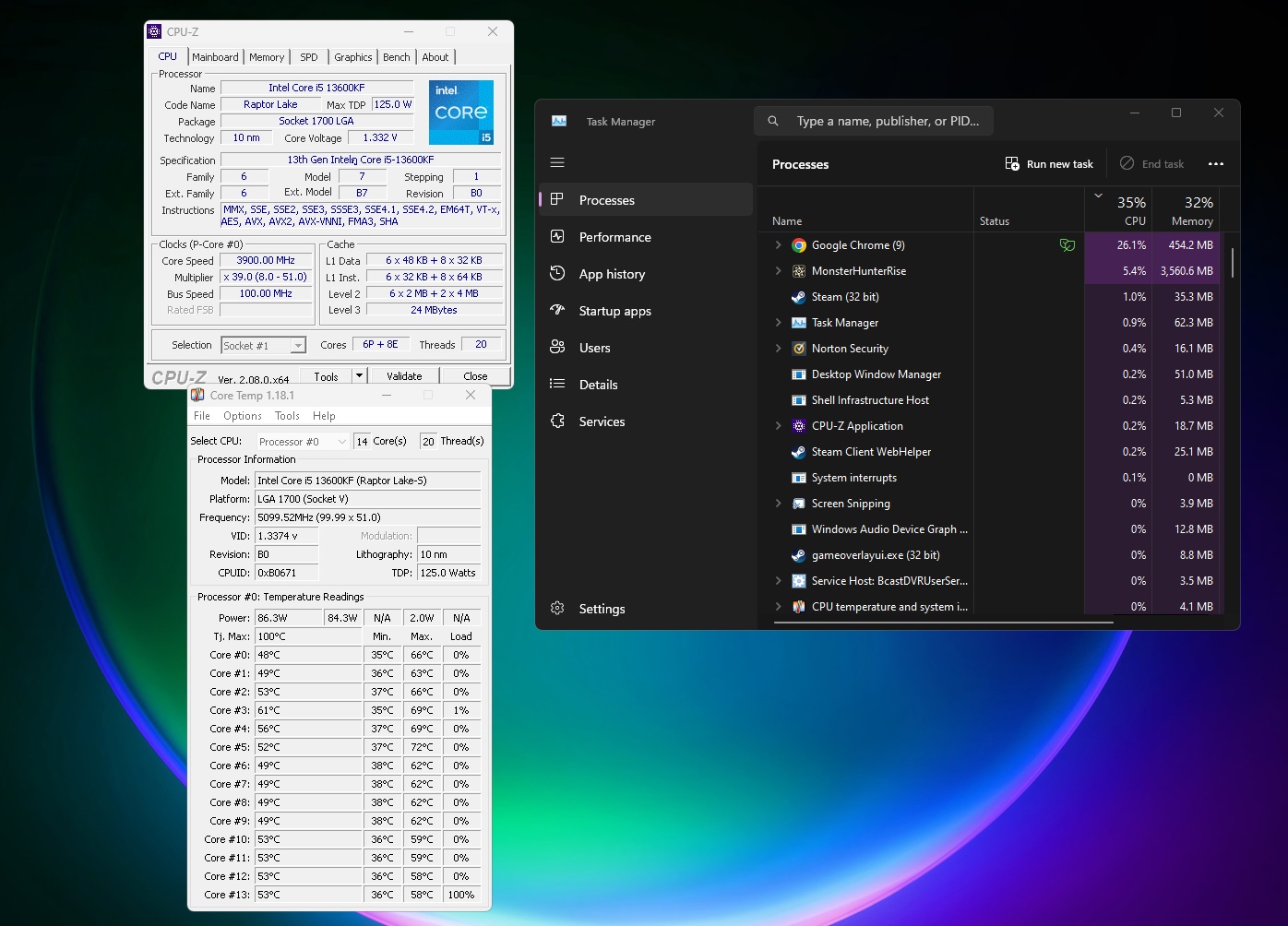The width and height of the screenshot is (1288, 926).
Task: Expand the CPU-Z Application process row
Action: point(778,426)
